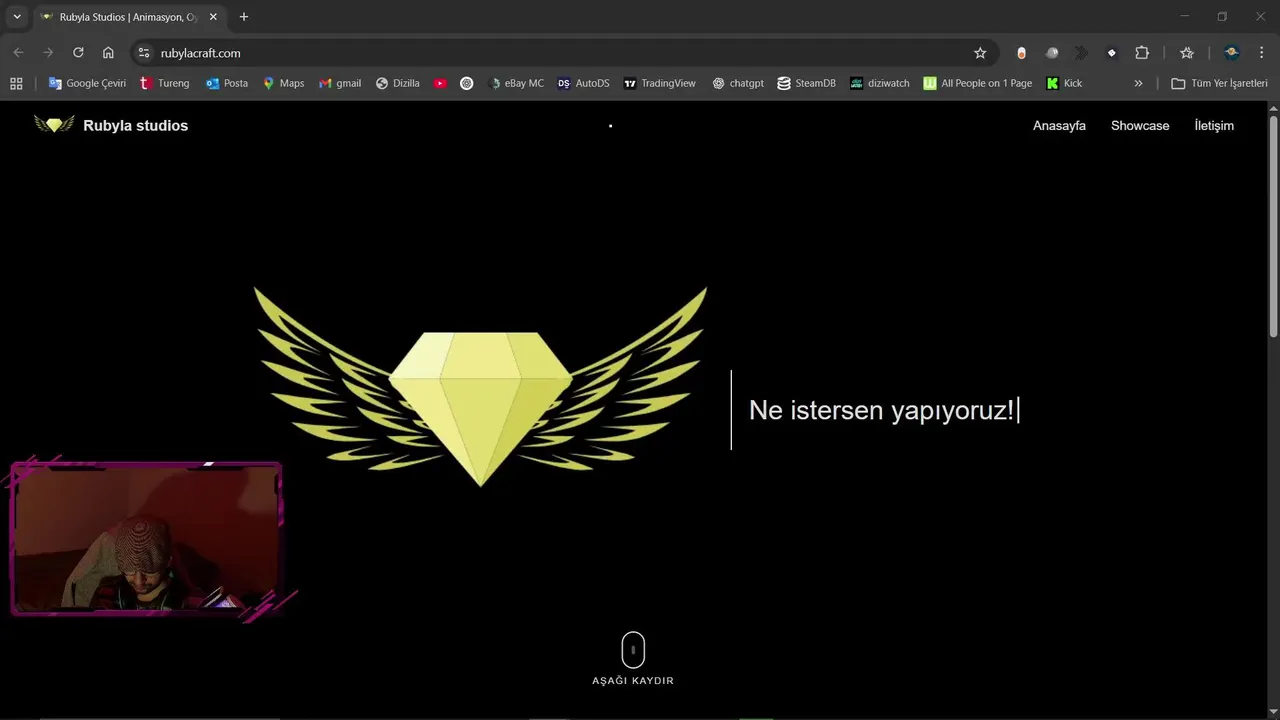Open the spiral icon bookmark after YouTube
Image resolution: width=1280 pixels, height=720 pixels.
tap(467, 83)
